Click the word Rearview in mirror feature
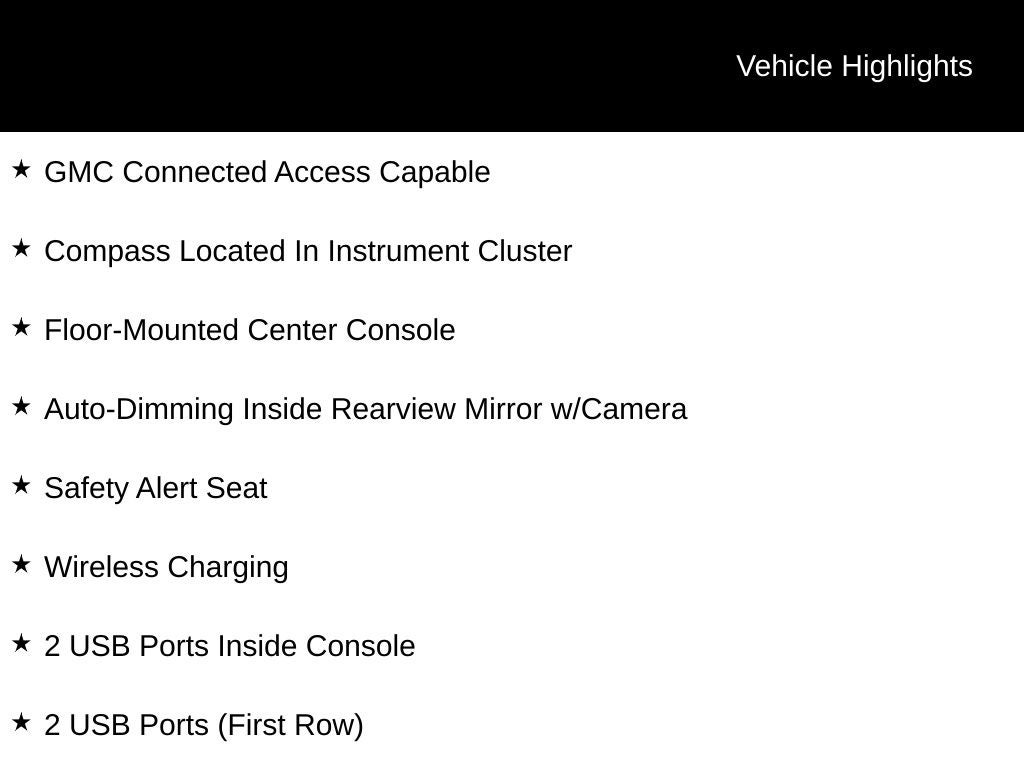The height and width of the screenshot is (768, 1024). pyautogui.click(x=393, y=409)
